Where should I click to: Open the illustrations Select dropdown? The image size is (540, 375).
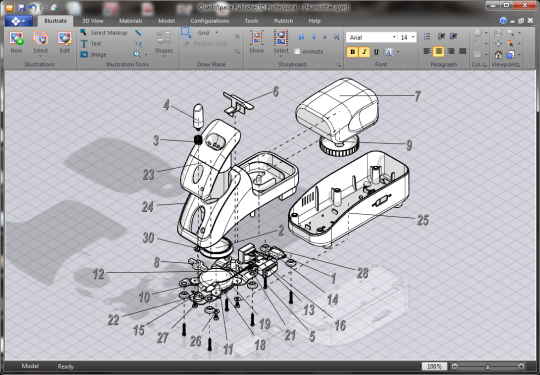coord(40,56)
